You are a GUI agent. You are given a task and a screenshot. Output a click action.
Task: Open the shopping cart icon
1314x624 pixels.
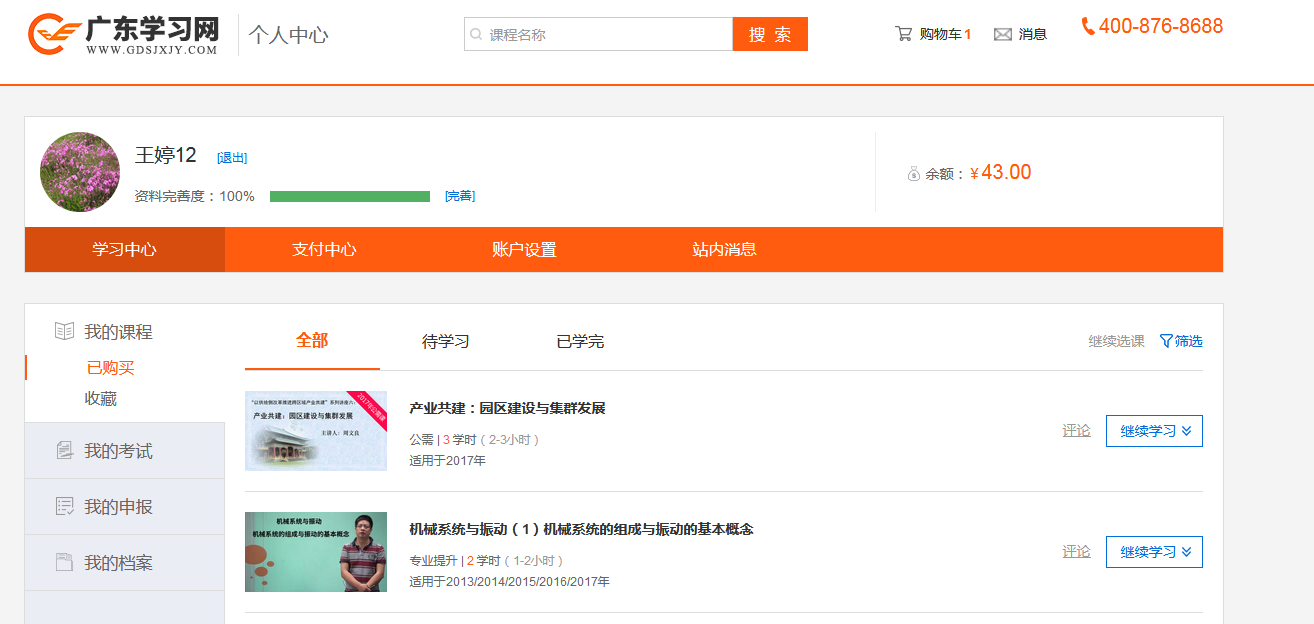(903, 34)
